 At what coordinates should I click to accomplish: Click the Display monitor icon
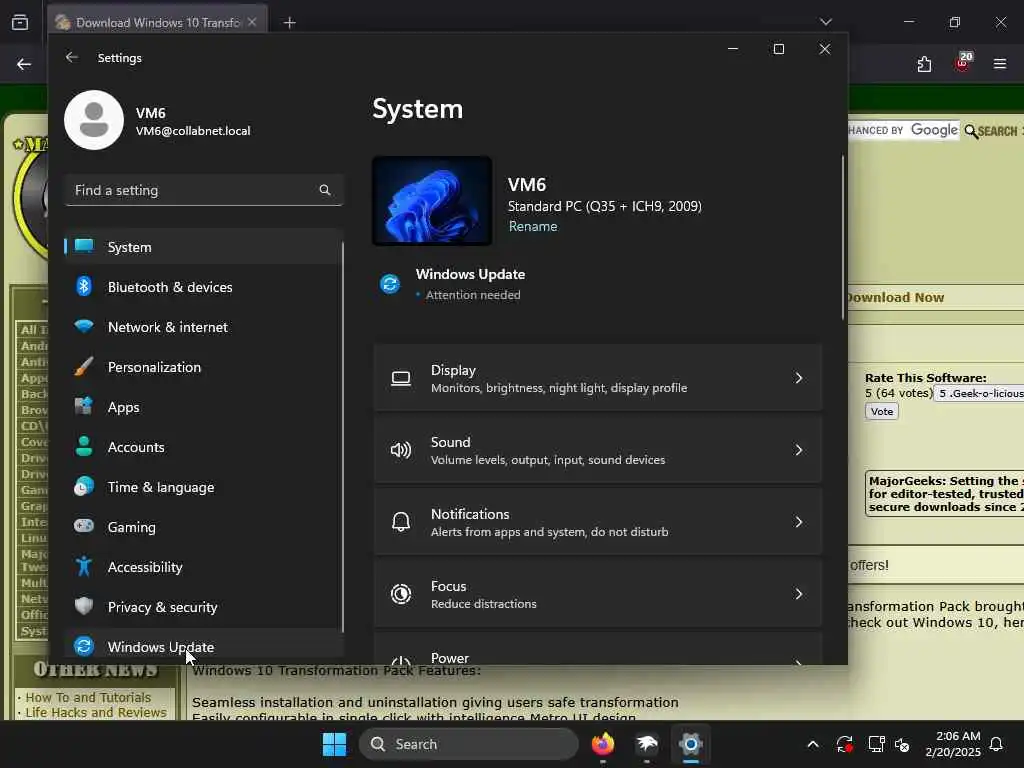[x=400, y=379]
